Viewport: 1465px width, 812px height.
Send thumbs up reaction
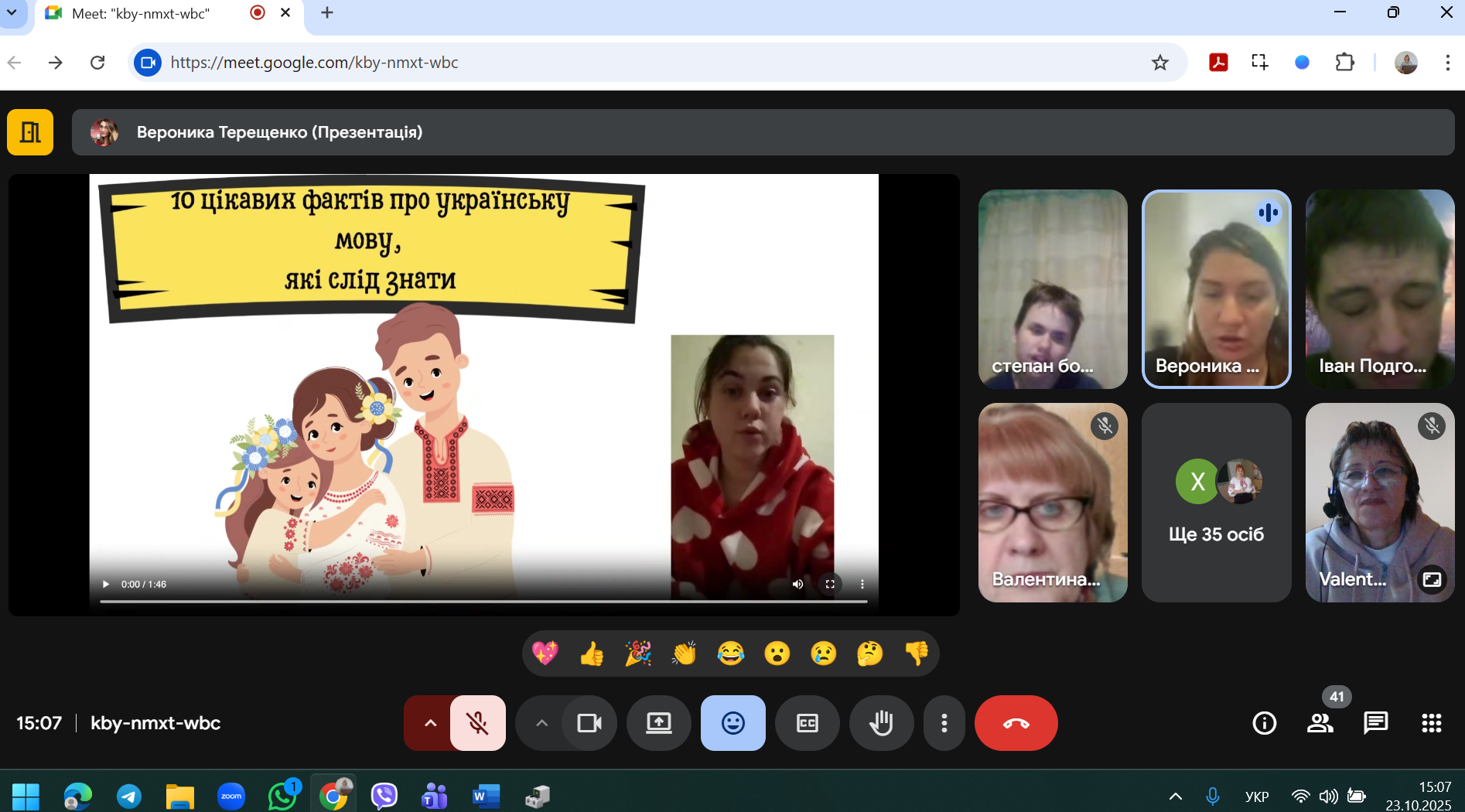point(592,654)
